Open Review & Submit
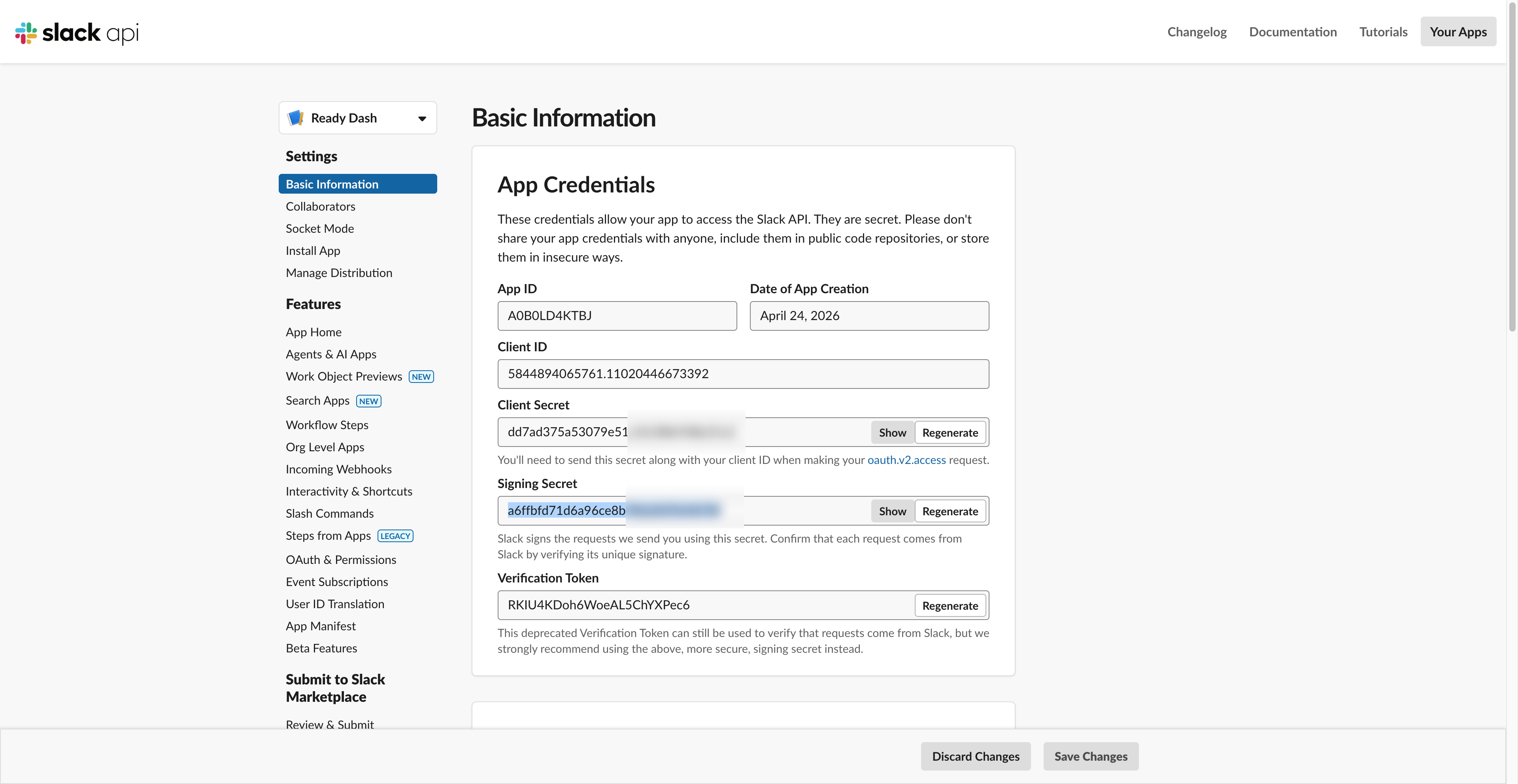 point(330,724)
